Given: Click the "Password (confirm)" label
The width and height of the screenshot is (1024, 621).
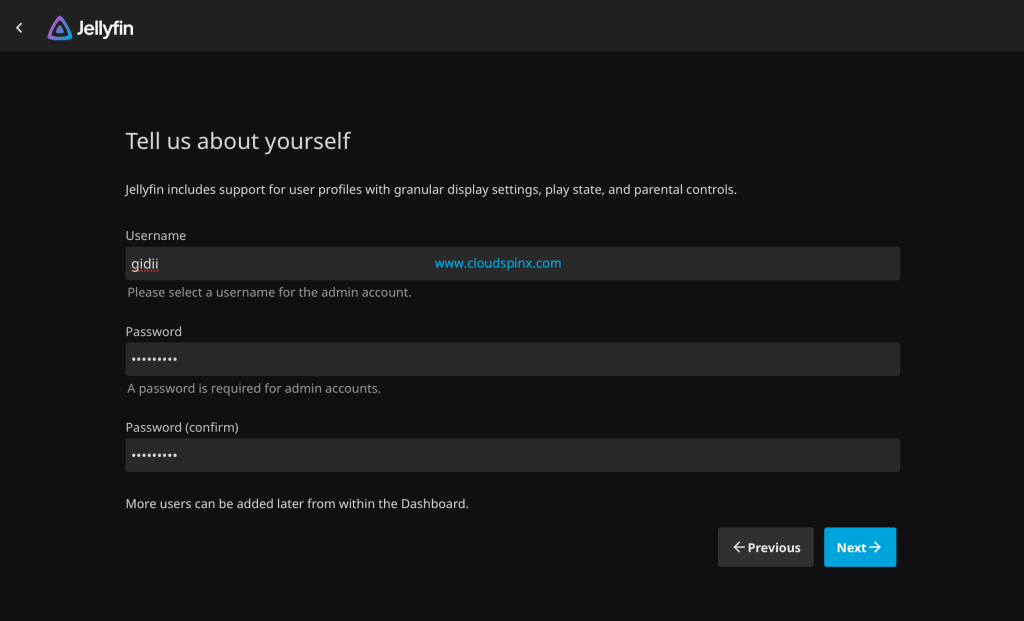Looking at the screenshot, I should click(x=182, y=427).
